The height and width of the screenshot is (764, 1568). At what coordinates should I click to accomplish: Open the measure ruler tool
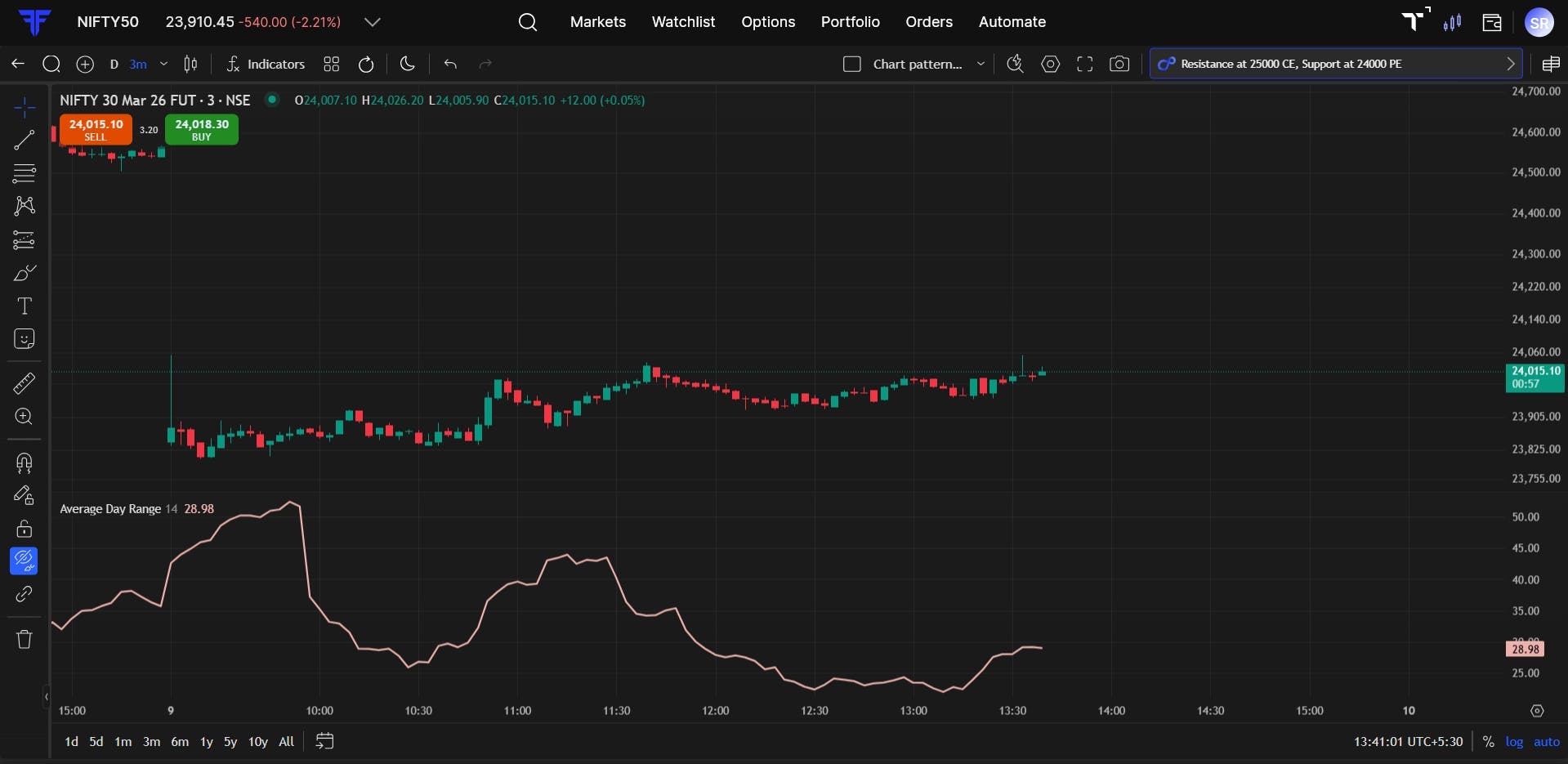coord(24,383)
